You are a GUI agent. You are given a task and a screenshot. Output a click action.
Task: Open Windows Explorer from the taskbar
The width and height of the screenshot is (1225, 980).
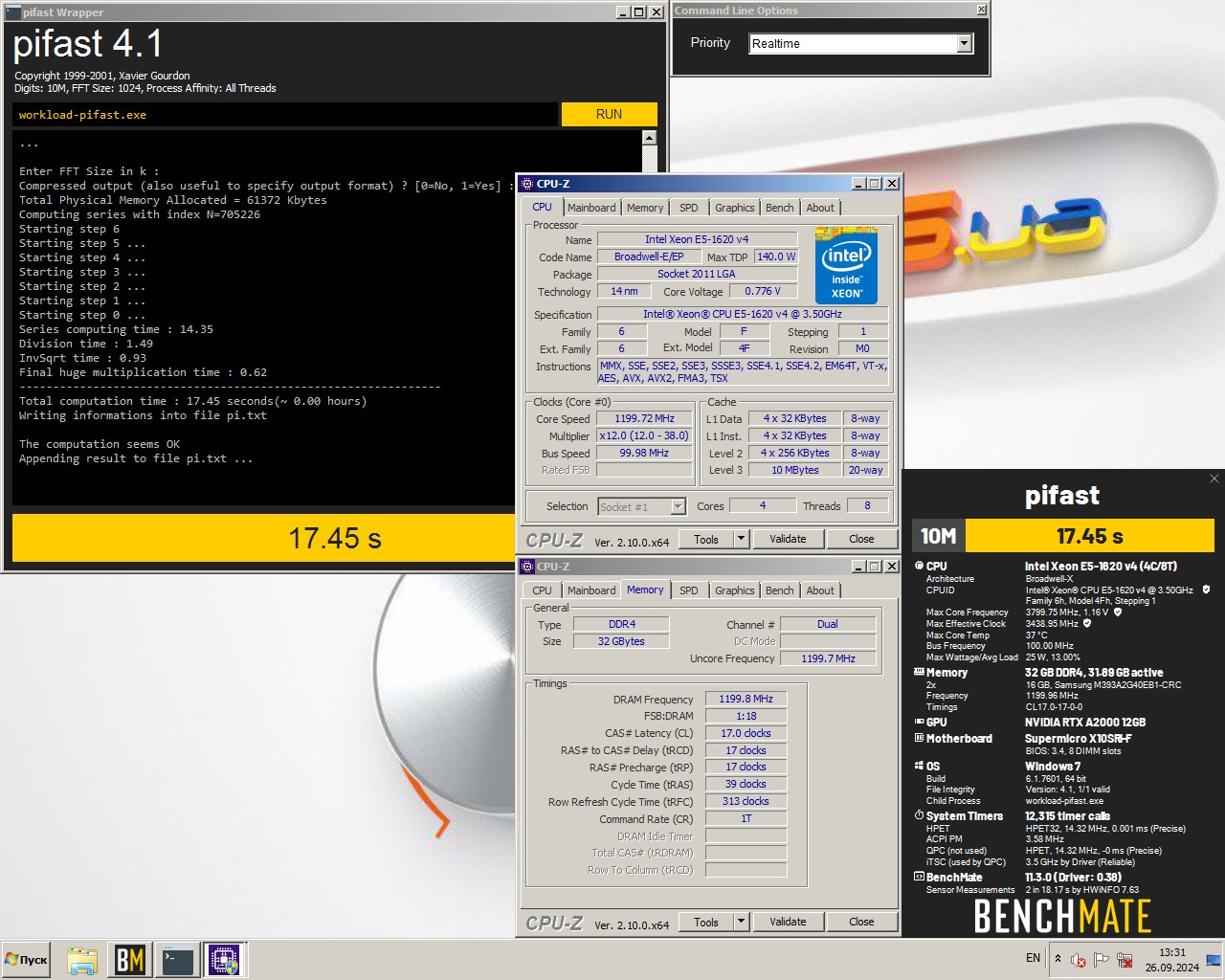pyautogui.click(x=82, y=960)
